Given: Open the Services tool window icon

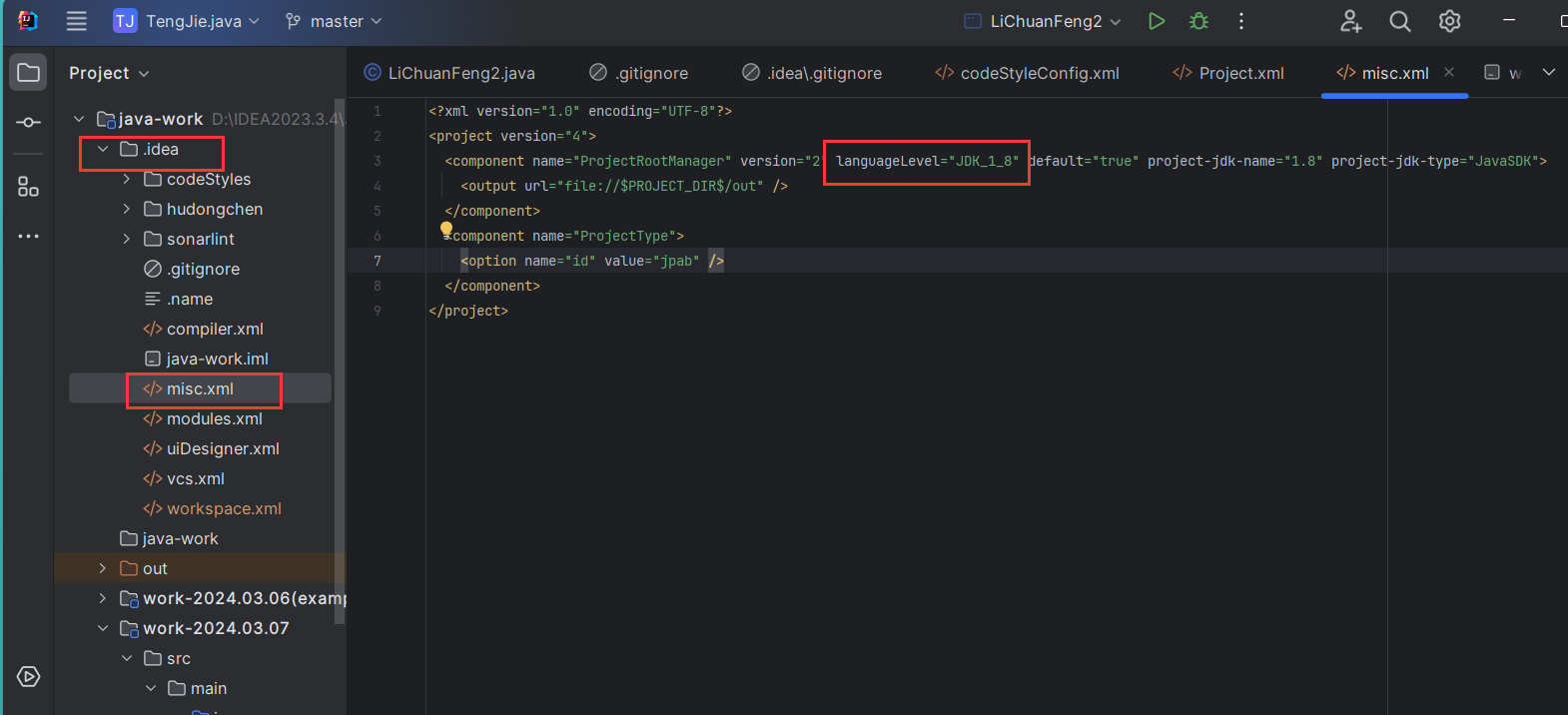Looking at the screenshot, I should coord(29,676).
